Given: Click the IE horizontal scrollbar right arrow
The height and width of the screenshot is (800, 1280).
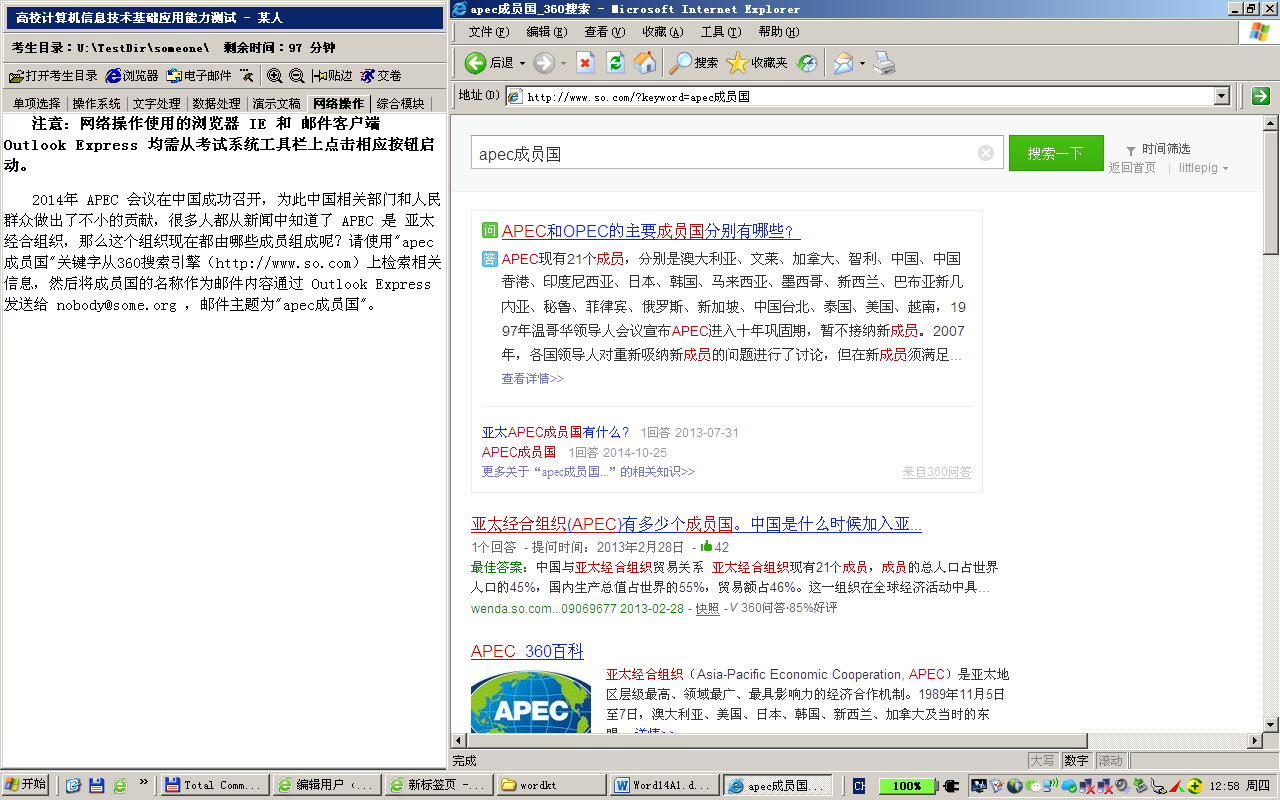Looking at the screenshot, I should click(x=1255, y=741).
